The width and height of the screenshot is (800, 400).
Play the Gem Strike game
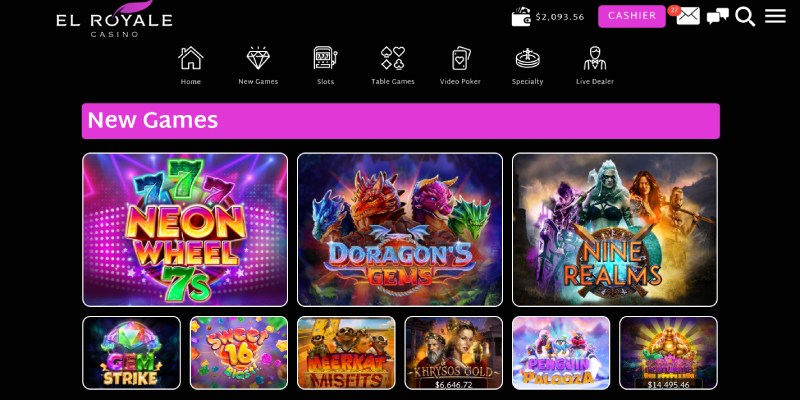(131, 353)
